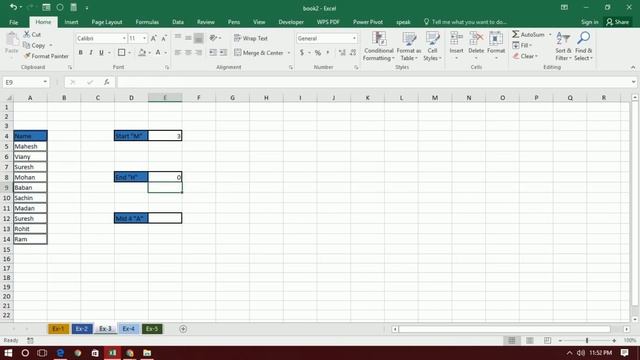Switch to Page Layout view icon
Viewport: 640px width, 360px height.
tap(529, 340)
